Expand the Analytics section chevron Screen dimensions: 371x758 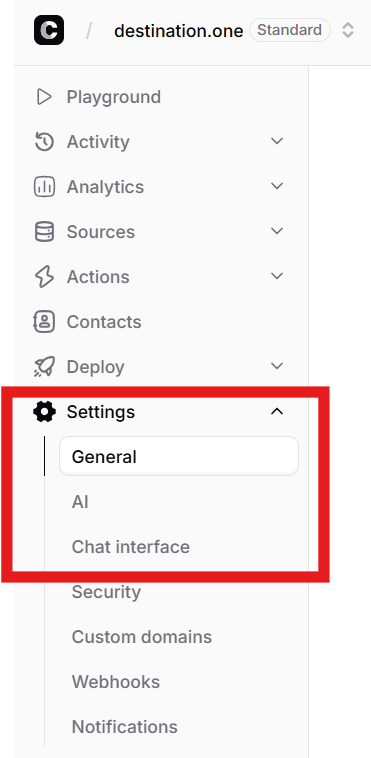tap(277, 186)
